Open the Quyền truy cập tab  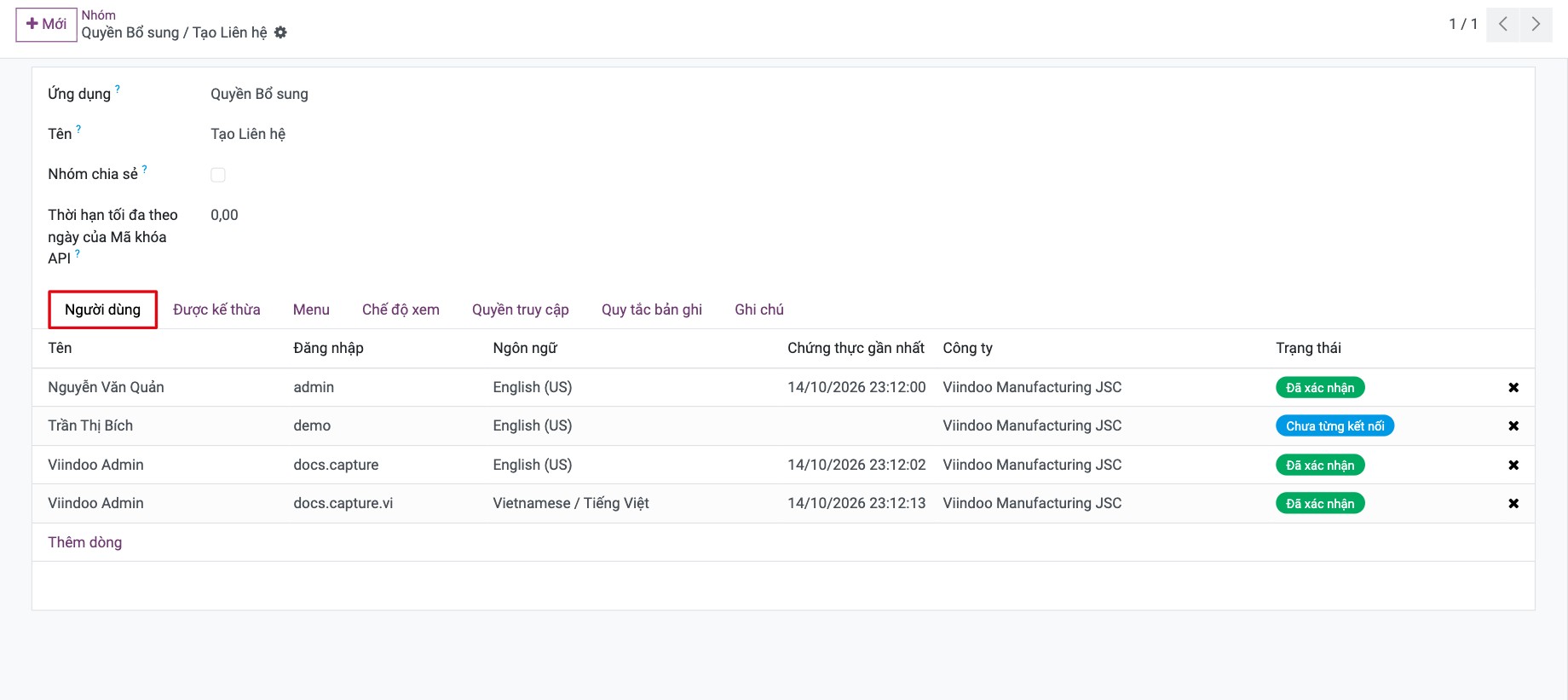coord(521,310)
